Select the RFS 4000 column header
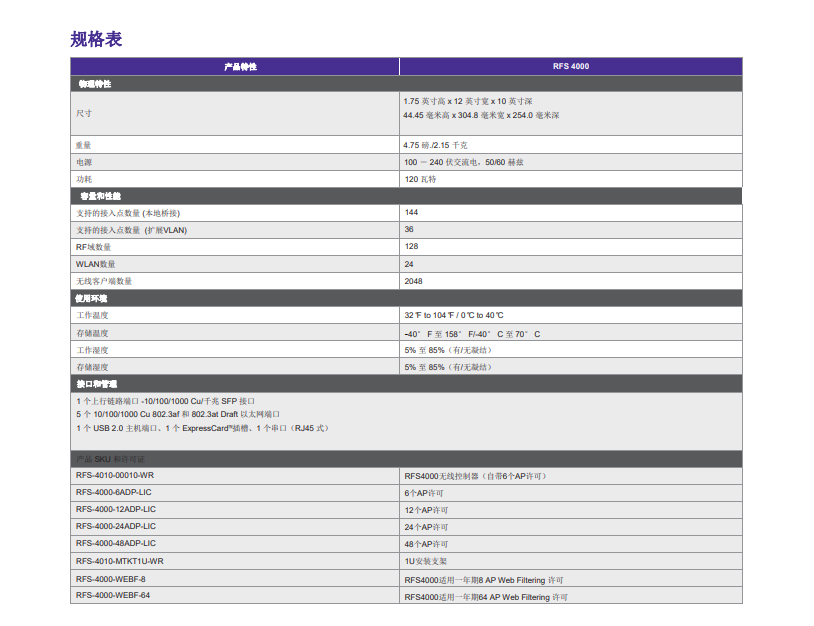The width and height of the screenshot is (814, 626). pyautogui.click(x=571, y=66)
